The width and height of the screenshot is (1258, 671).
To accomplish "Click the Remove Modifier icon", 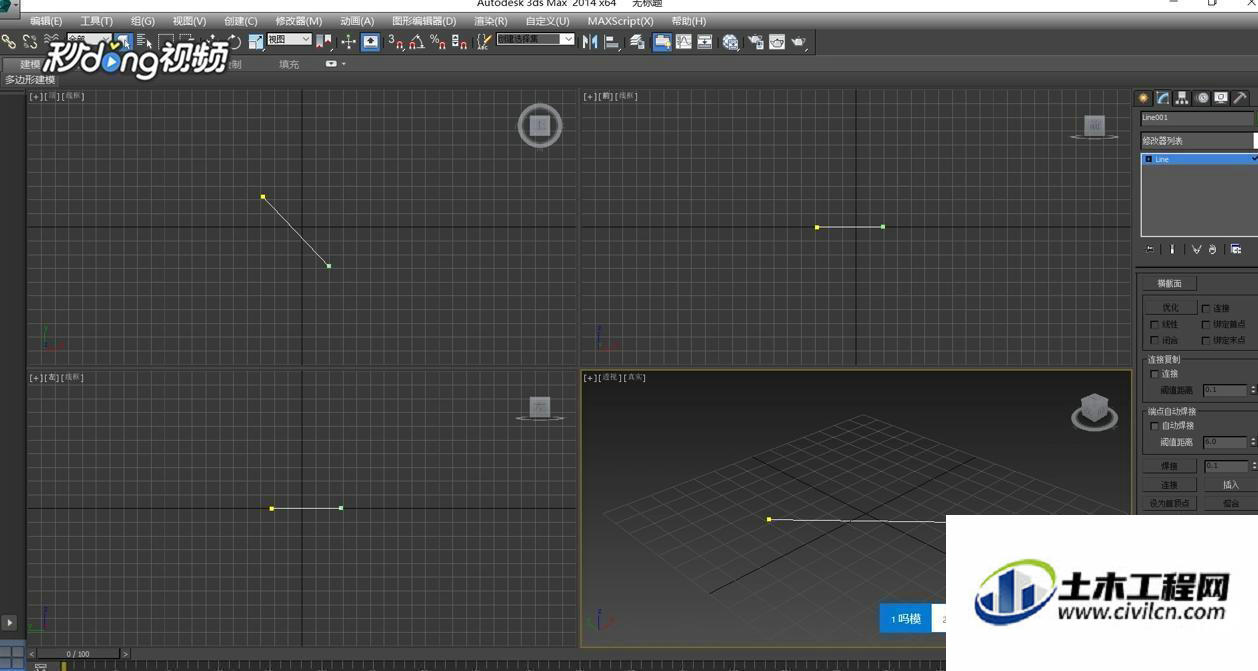I will click(1212, 249).
